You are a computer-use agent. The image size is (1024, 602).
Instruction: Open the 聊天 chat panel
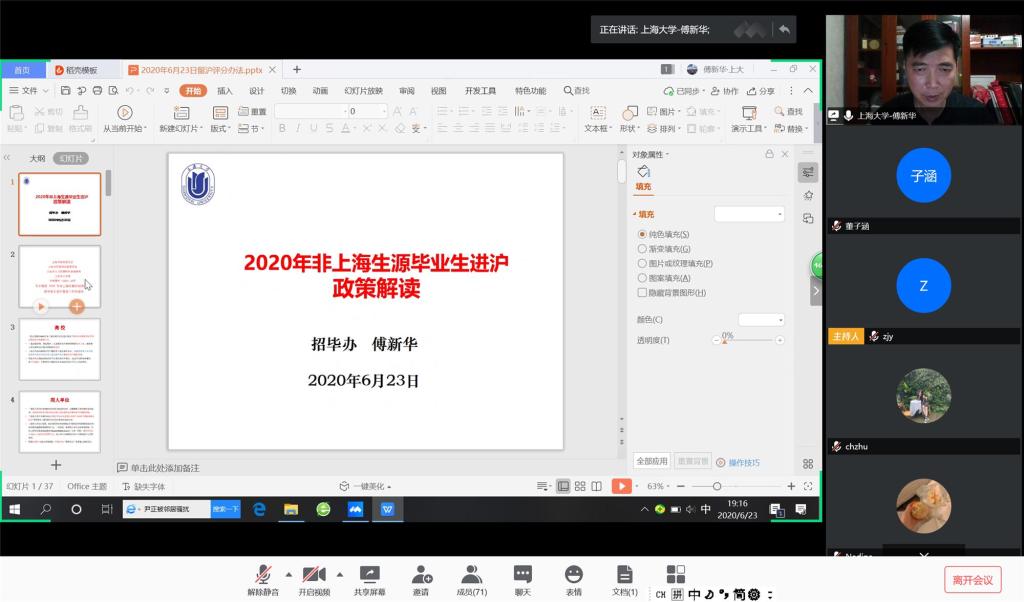tap(522, 574)
